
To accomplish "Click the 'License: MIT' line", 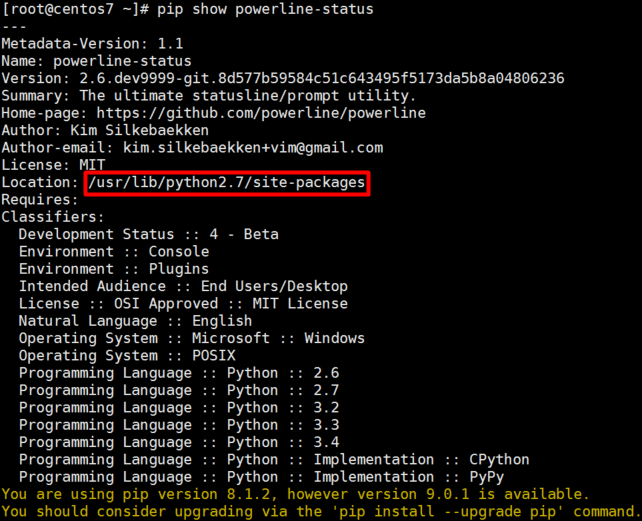I will tap(53, 165).
